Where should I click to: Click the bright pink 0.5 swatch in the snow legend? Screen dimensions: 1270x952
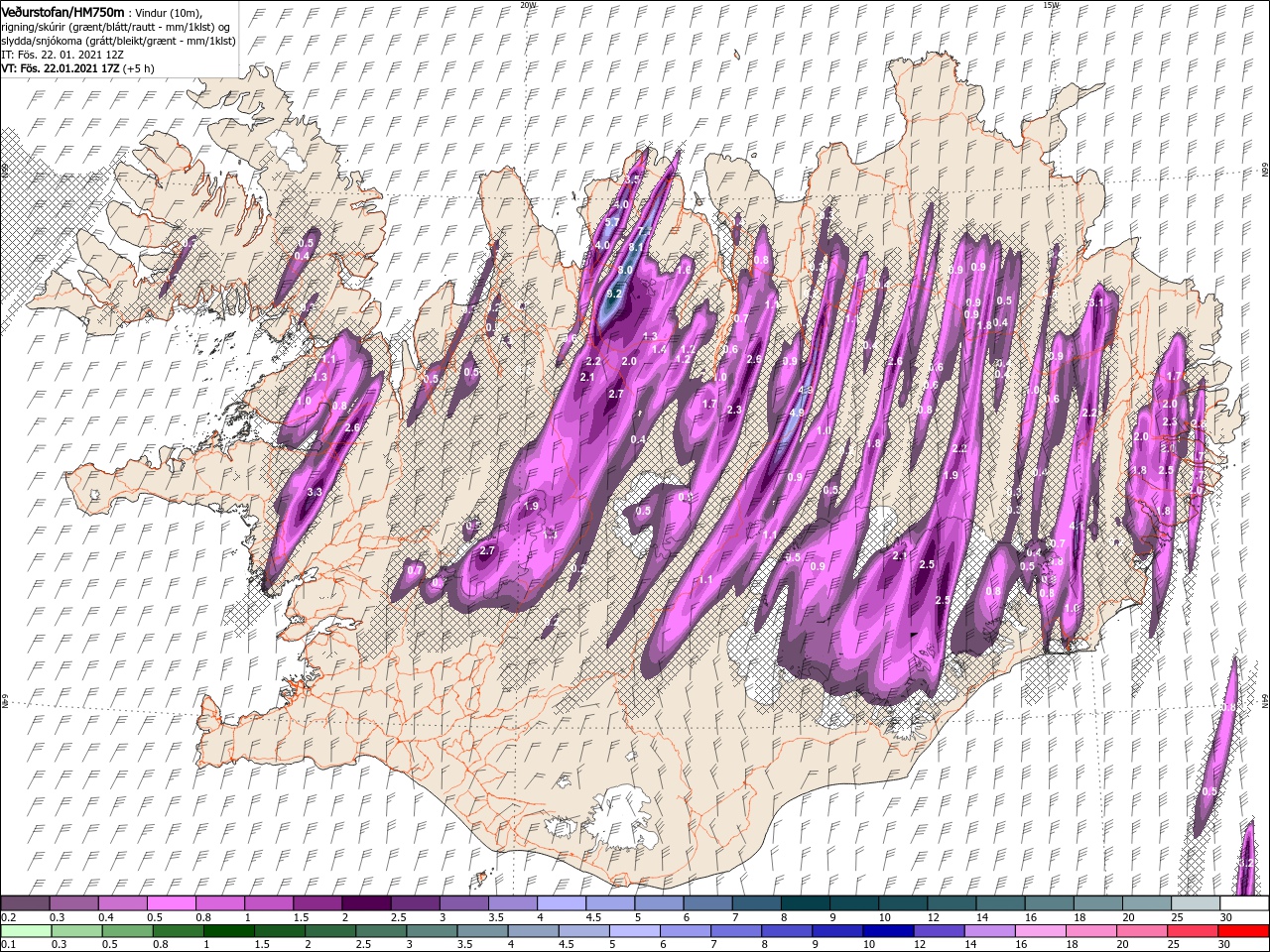(172, 903)
